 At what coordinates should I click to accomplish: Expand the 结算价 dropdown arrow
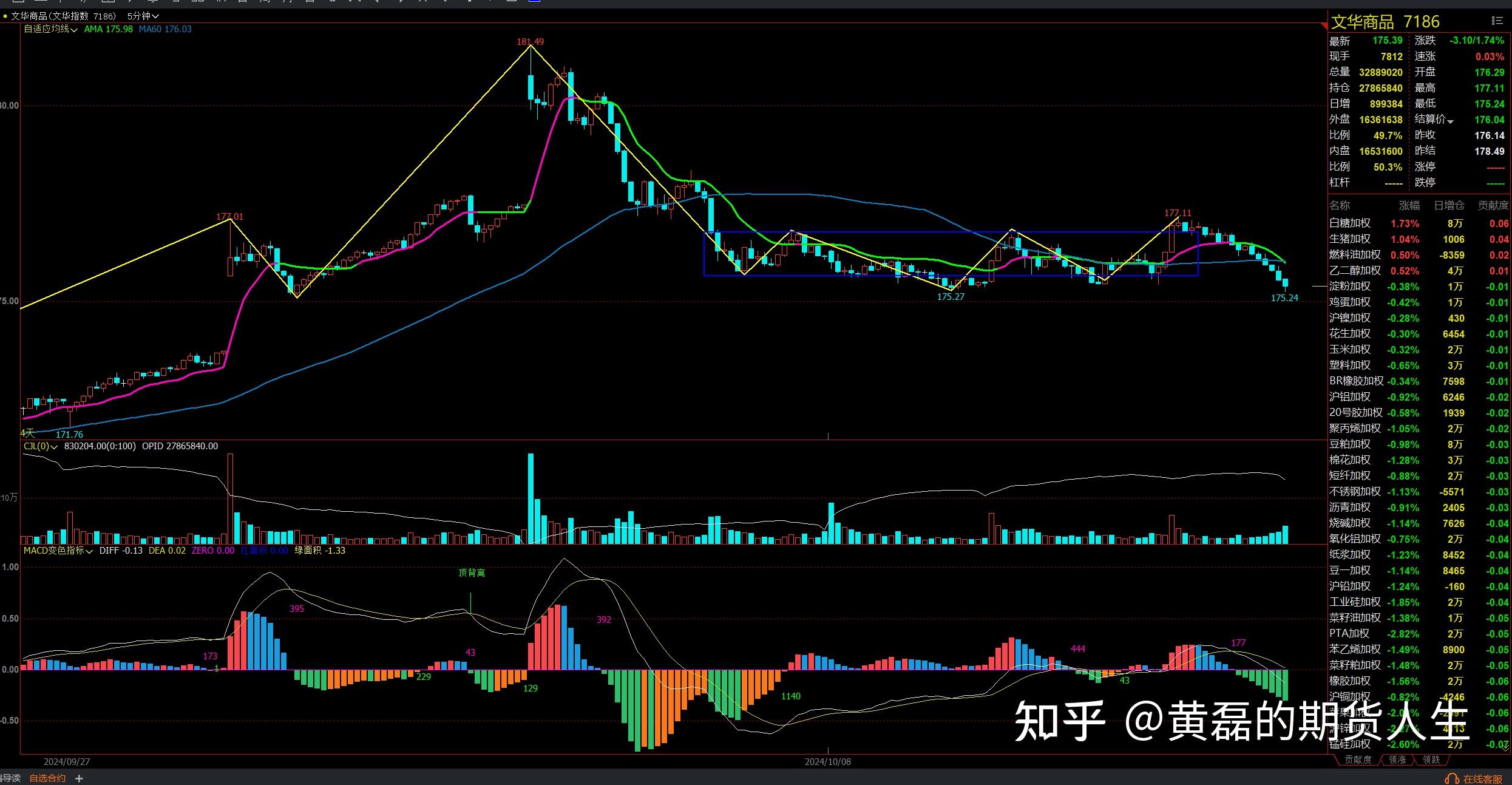click(1451, 120)
